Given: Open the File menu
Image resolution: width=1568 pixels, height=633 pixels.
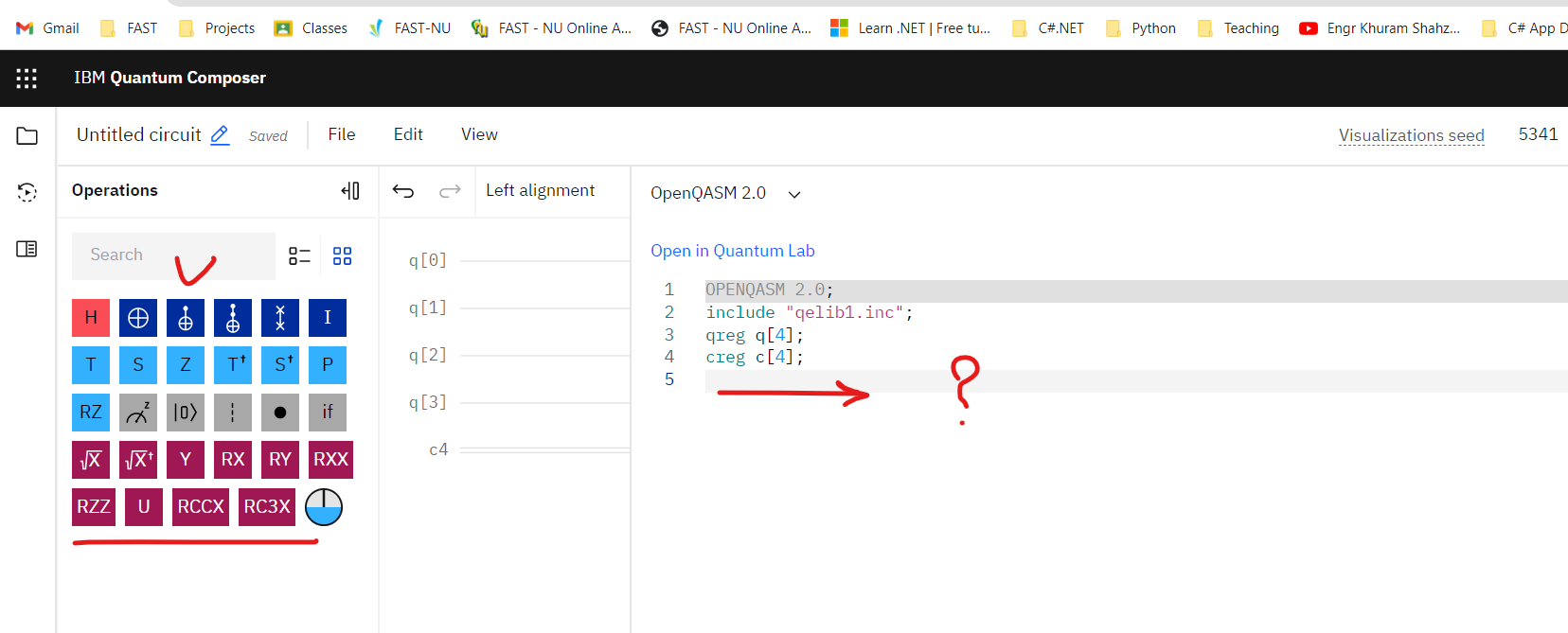Looking at the screenshot, I should coord(342,134).
